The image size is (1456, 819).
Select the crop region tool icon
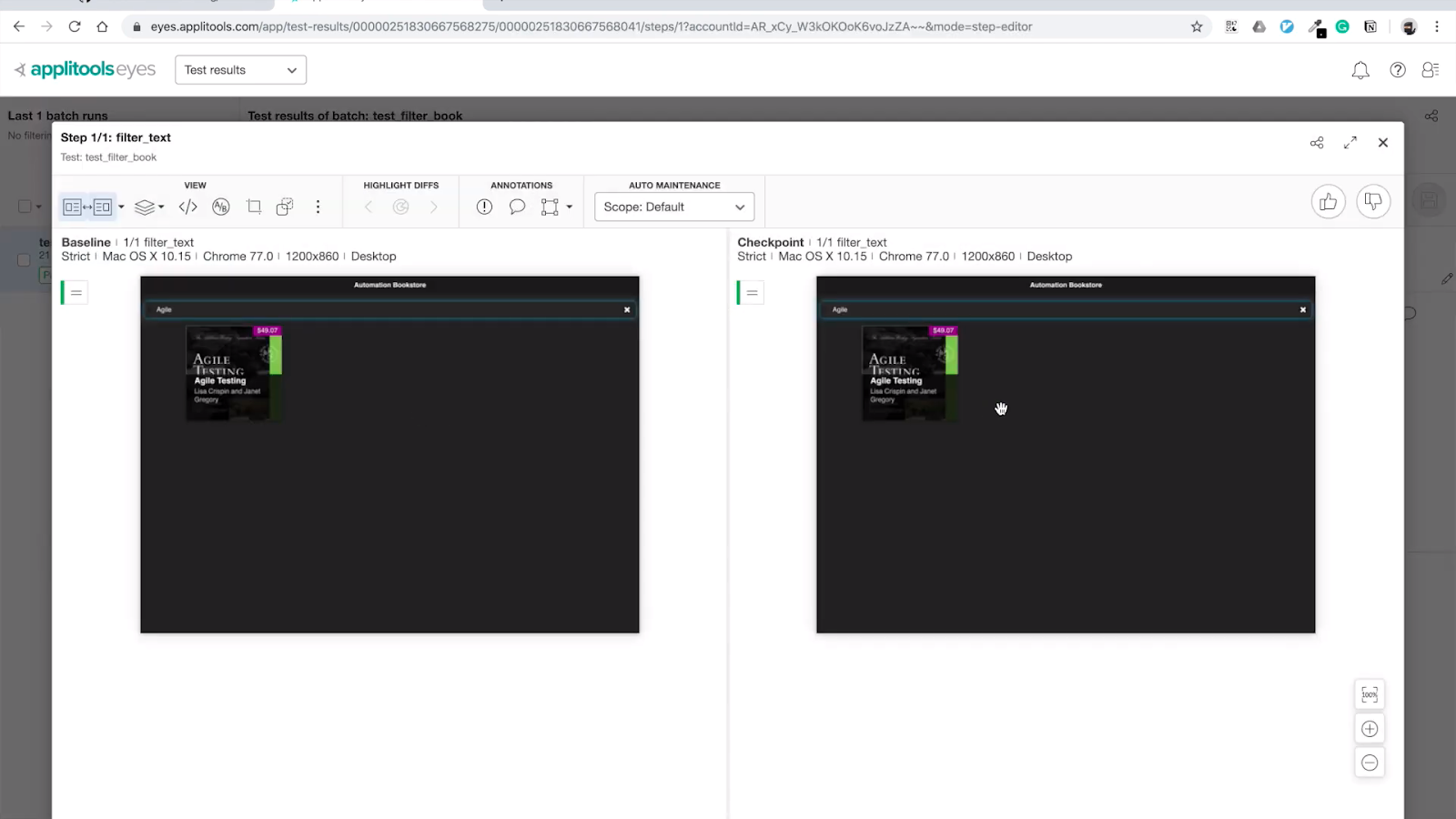click(254, 207)
